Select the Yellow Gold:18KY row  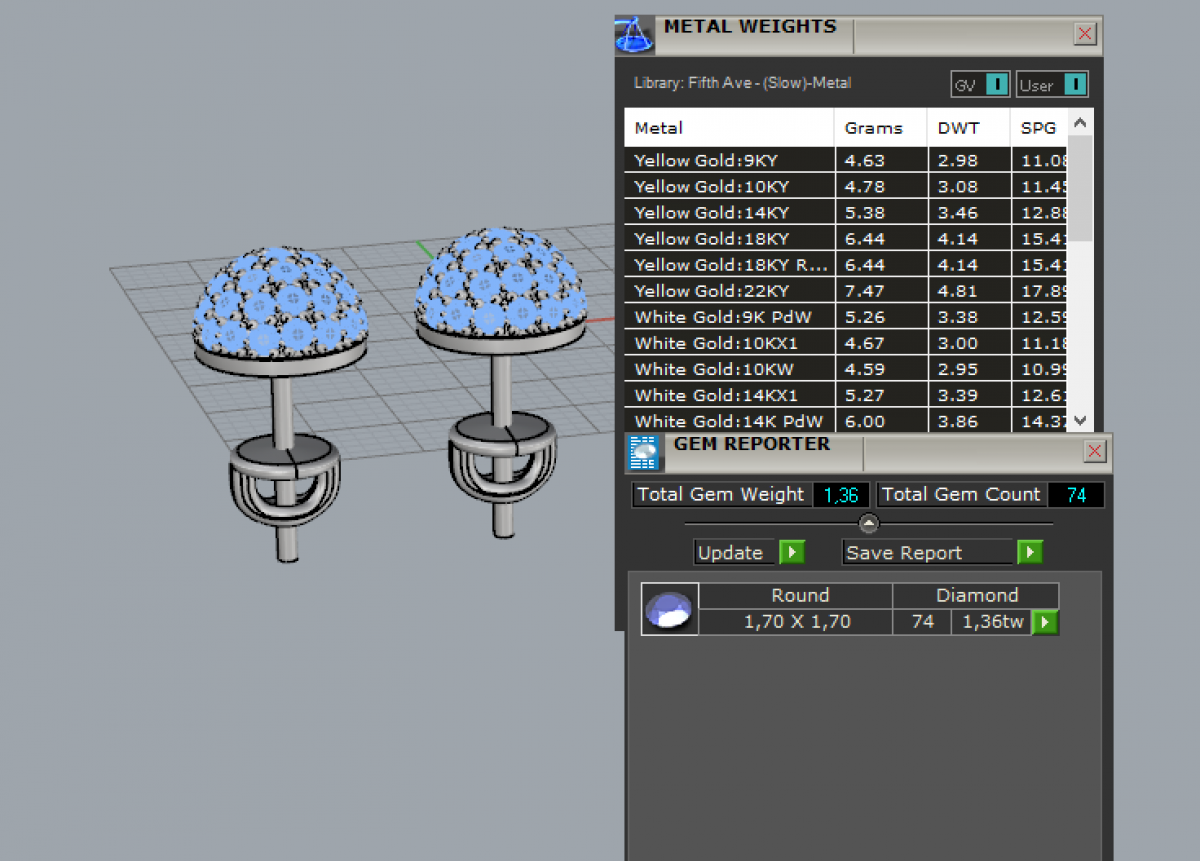[729, 239]
